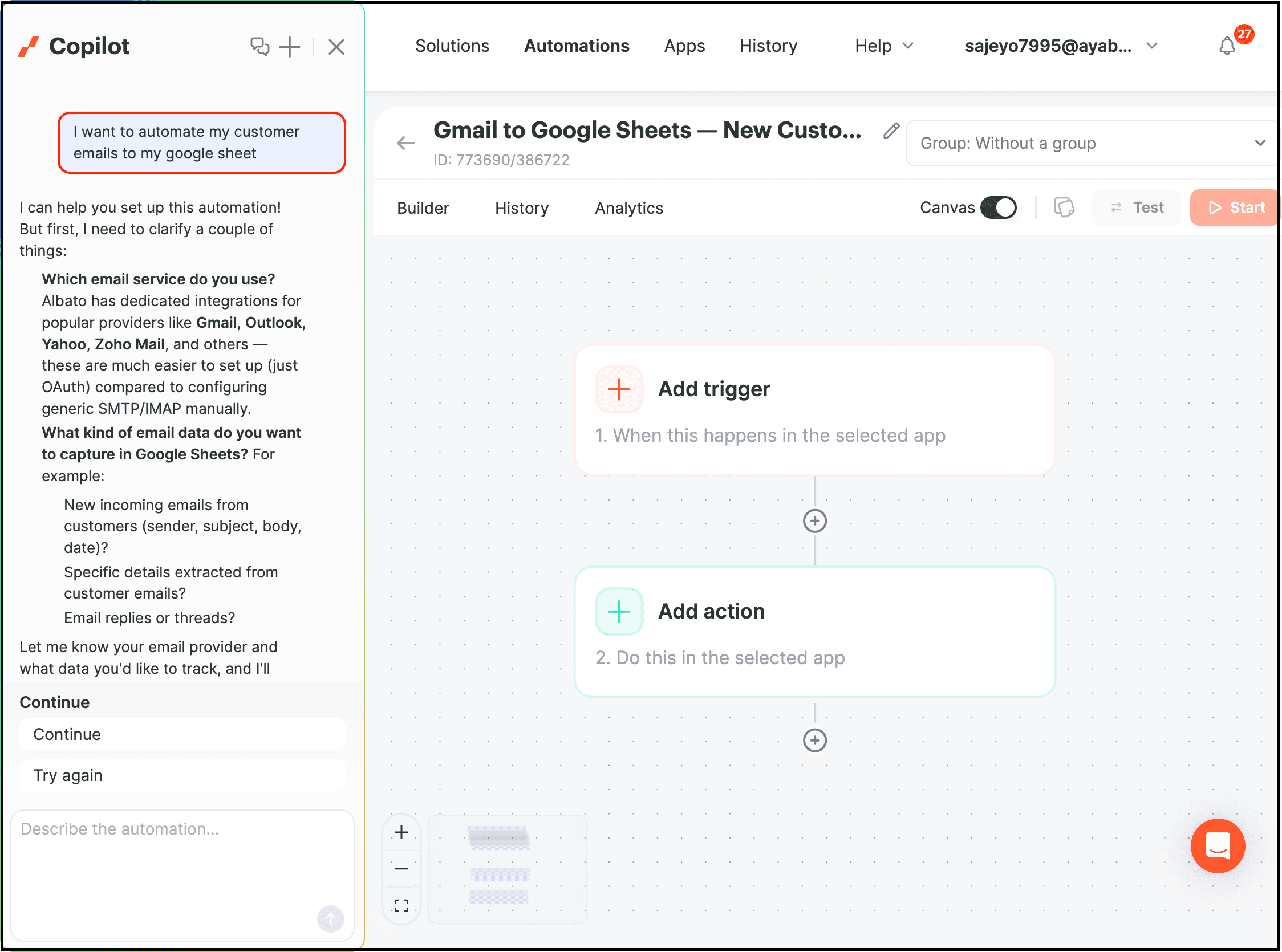Switch to the Analytics tab
The height and width of the screenshot is (952, 1282).
629,208
